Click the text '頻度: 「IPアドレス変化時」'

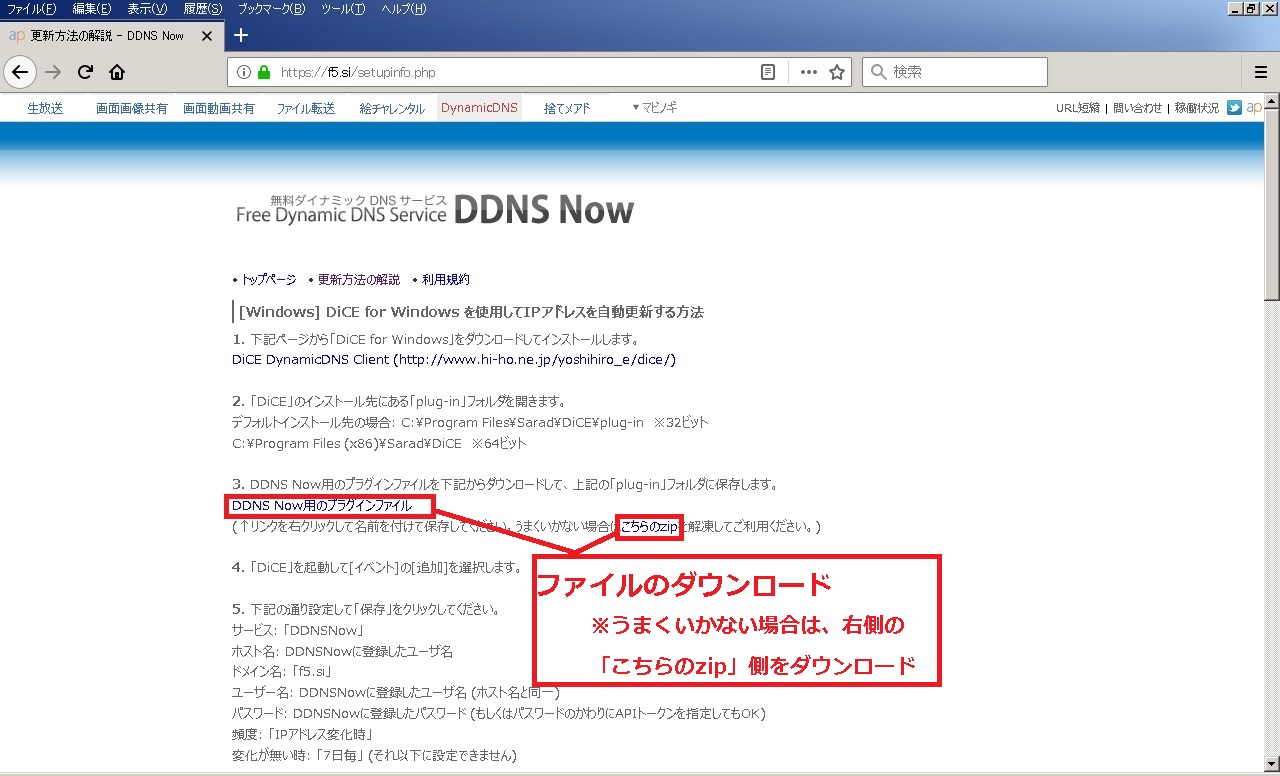302,735
